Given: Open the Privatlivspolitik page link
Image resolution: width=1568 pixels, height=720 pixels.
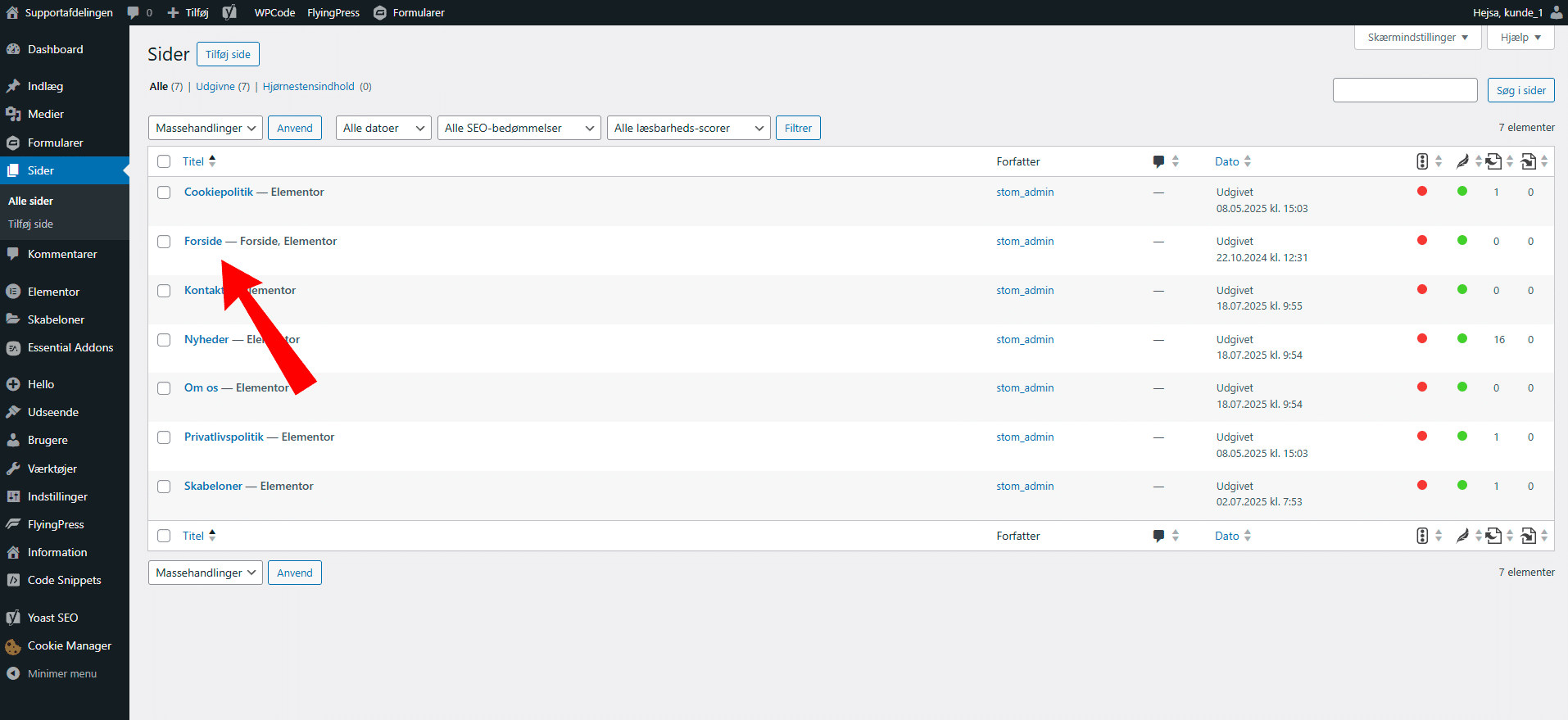Looking at the screenshot, I should (224, 437).
